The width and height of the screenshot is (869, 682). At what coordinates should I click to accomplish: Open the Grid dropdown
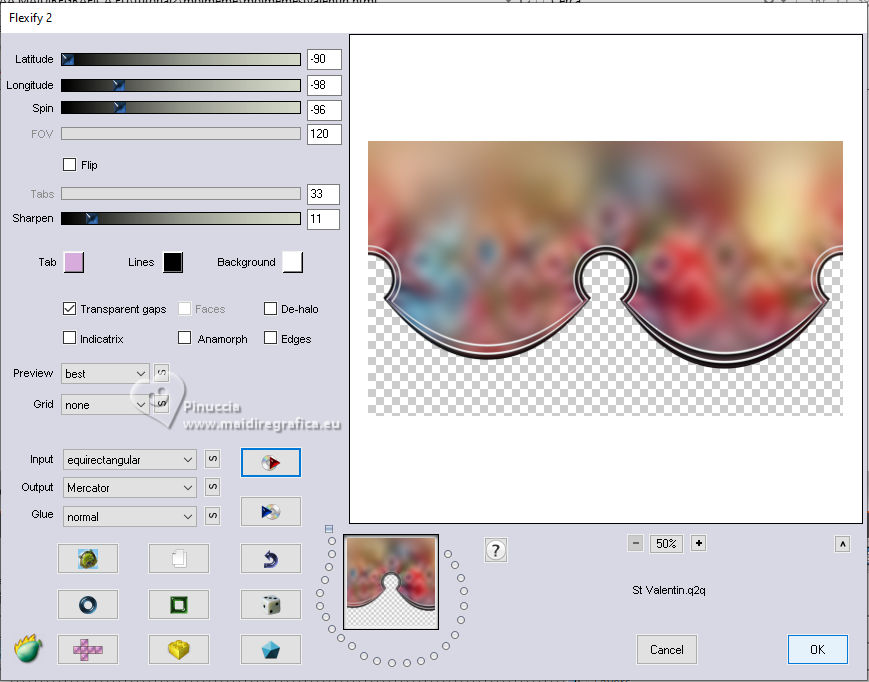[x=105, y=405]
